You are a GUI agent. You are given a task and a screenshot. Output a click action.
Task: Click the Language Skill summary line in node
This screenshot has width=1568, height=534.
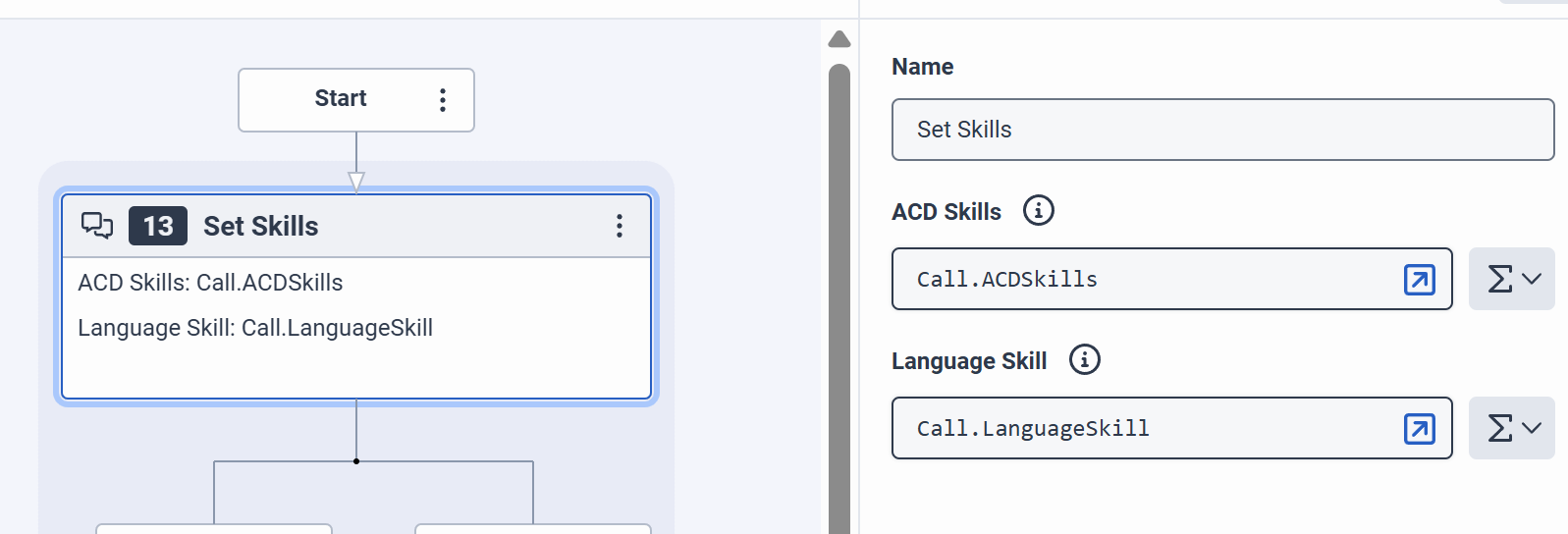tap(255, 328)
